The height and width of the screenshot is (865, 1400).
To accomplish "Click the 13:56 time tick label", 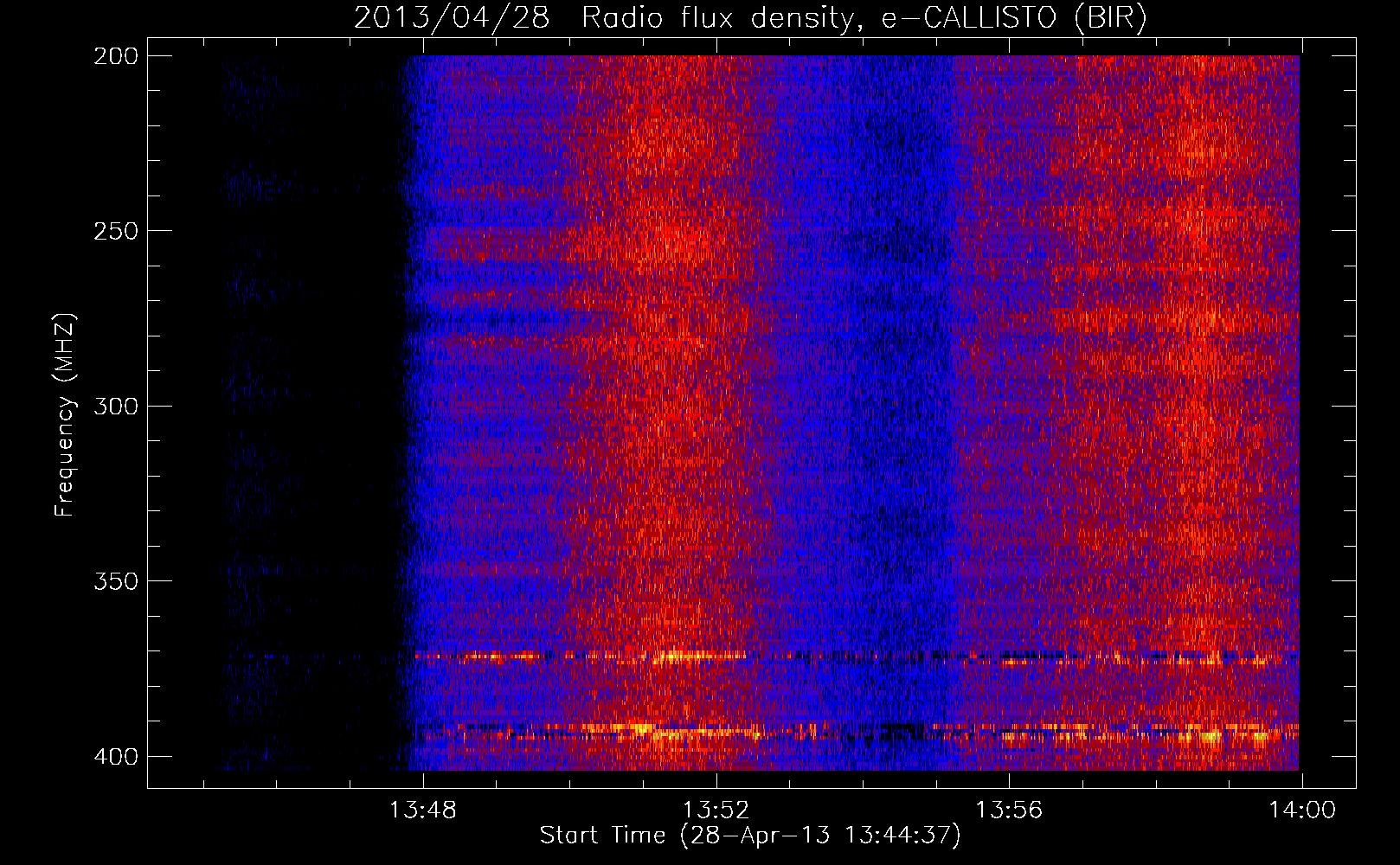I will (1009, 811).
